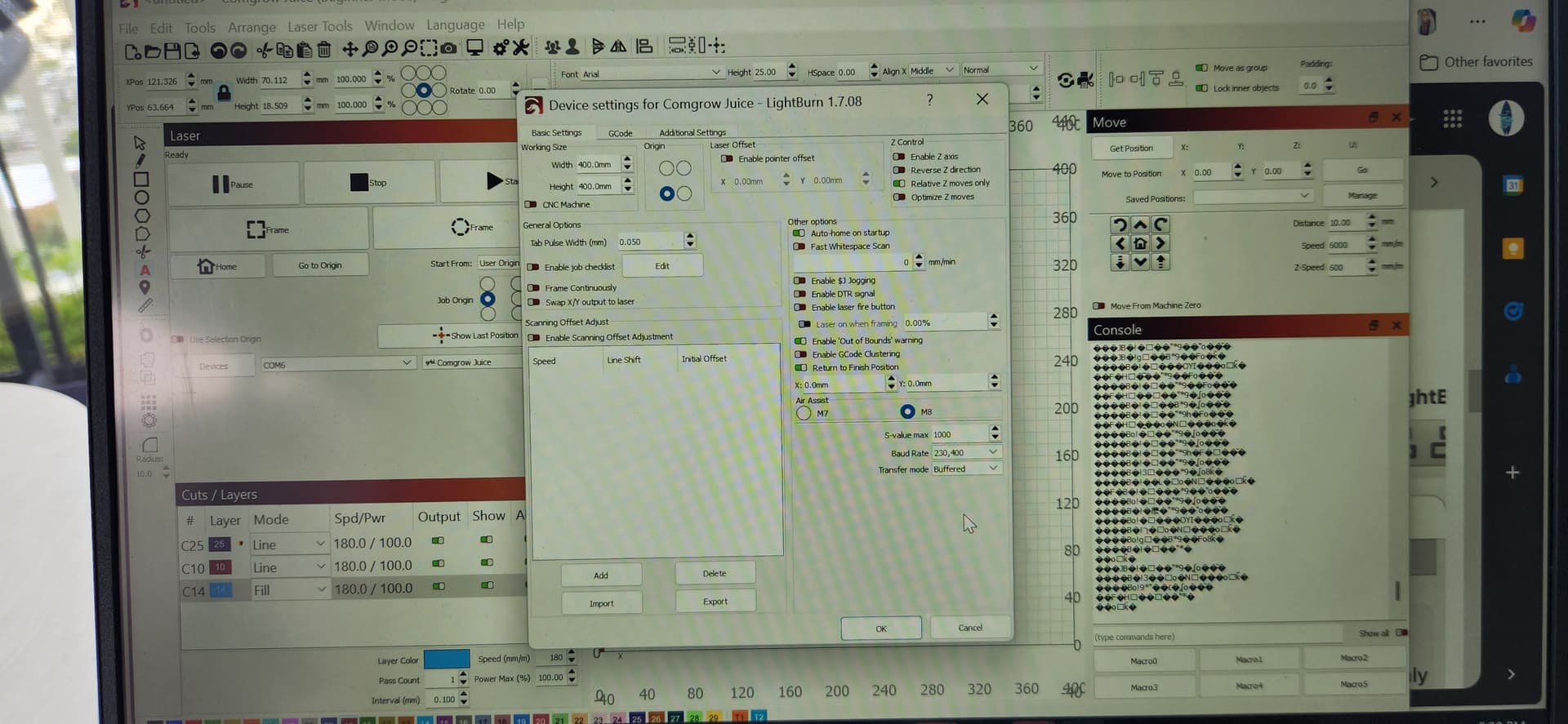1568x724 pixels.
Task: Open Saved Positions dropdown
Action: [1252, 197]
